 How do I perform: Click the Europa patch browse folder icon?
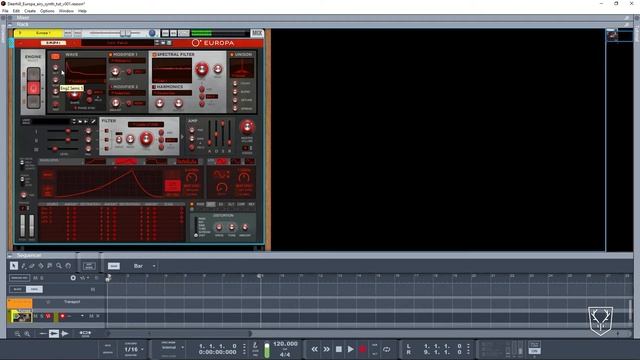click(163, 42)
